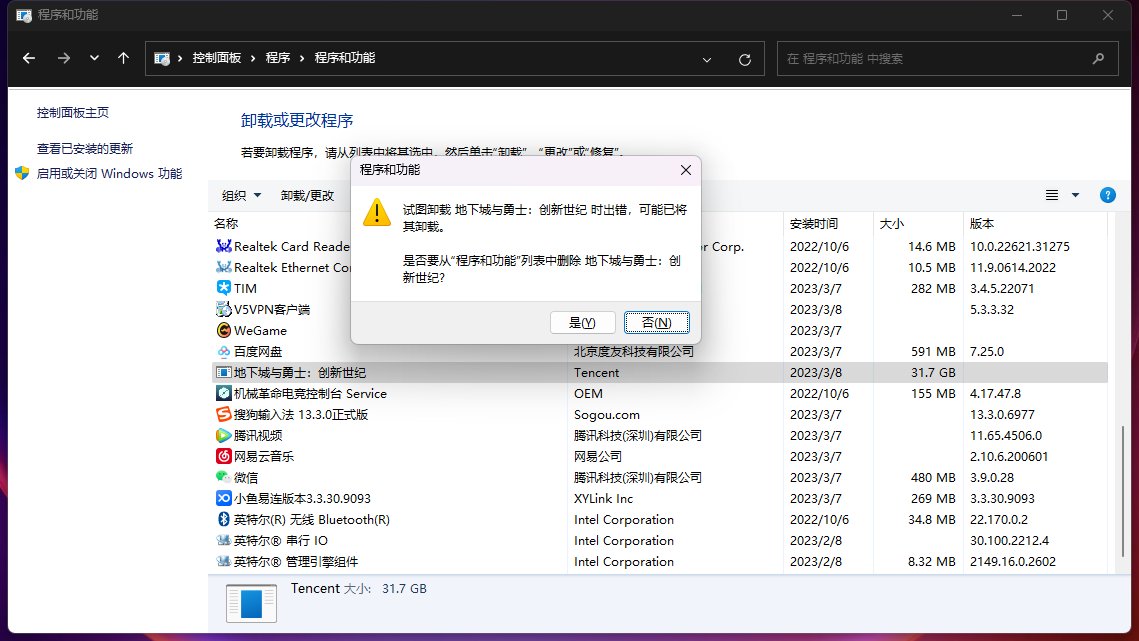Click the 程序和功能 breadcrumb
The width and height of the screenshot is (1139, 641).
(344, 58)
